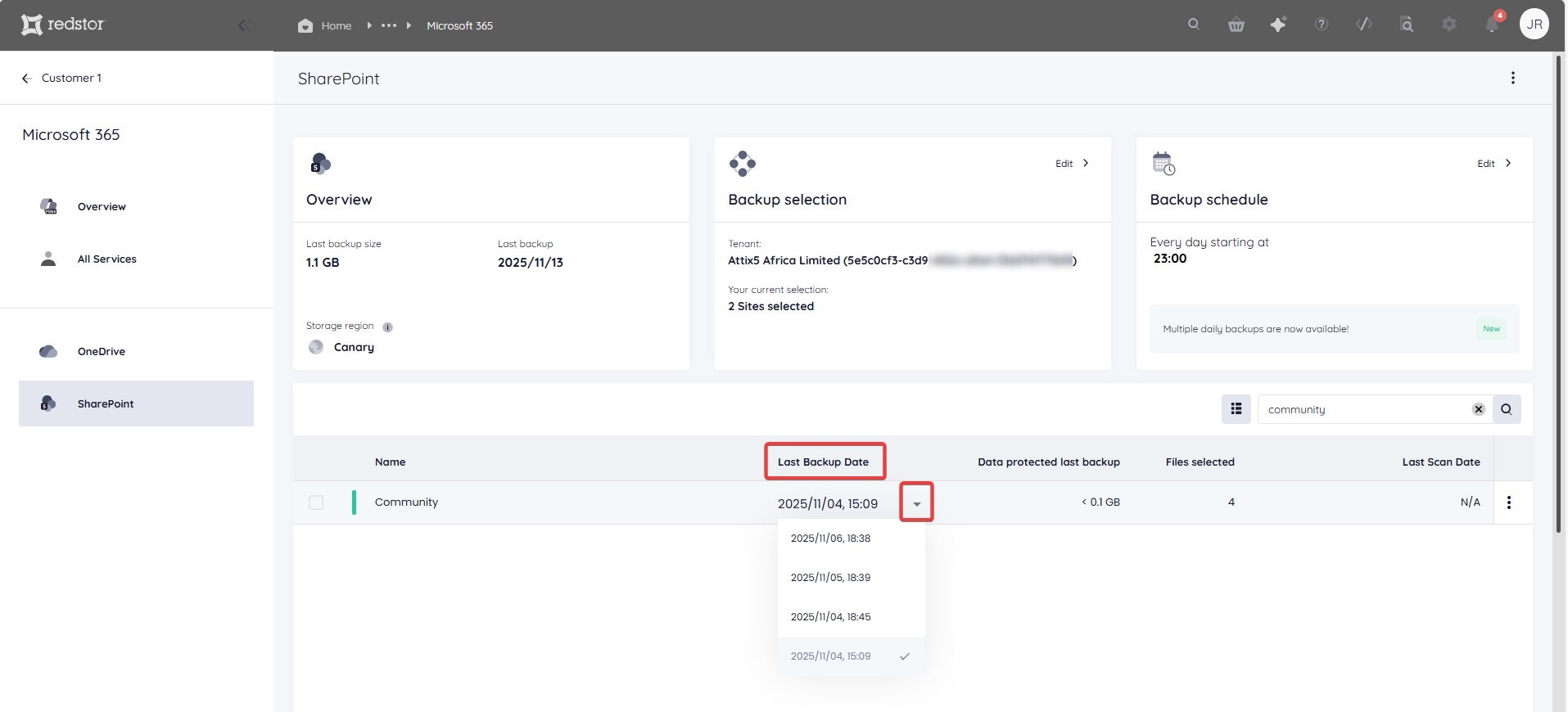Click the Storage region info icon

(388, 327)
